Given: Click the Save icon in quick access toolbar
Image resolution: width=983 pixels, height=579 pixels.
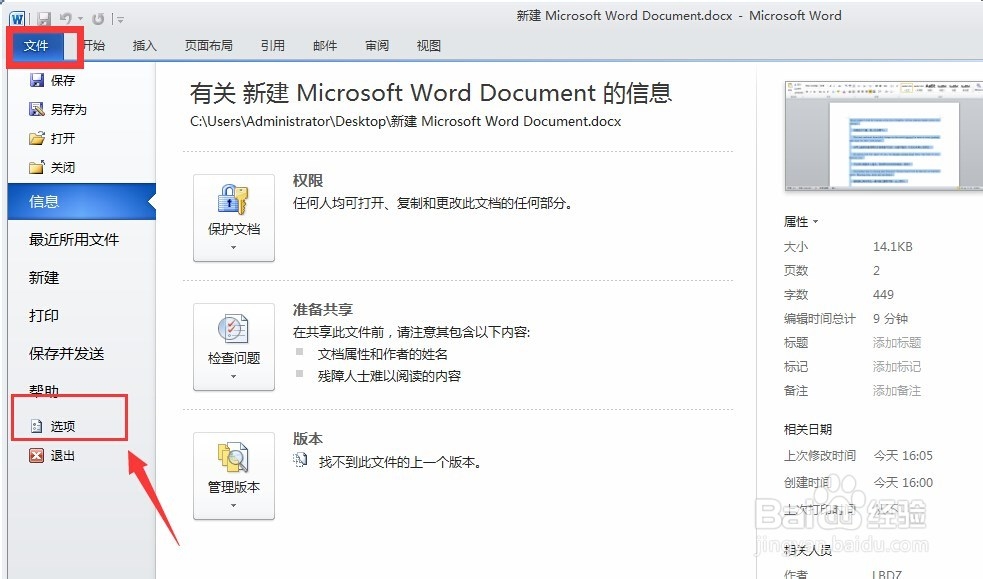Looking at the screenshot, I should [x=43, y=19].
